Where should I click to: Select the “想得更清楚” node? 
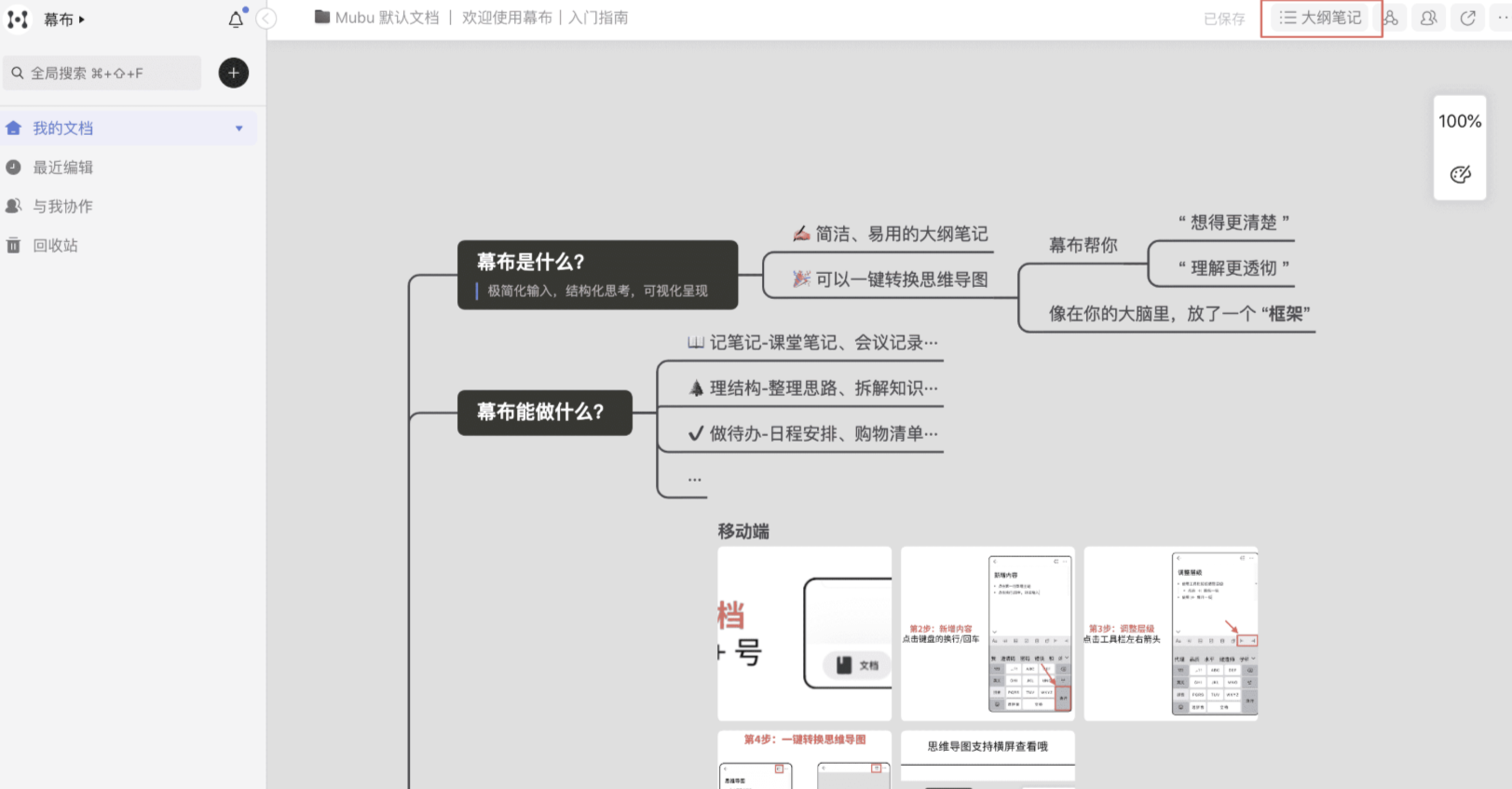pos(1233,223)
